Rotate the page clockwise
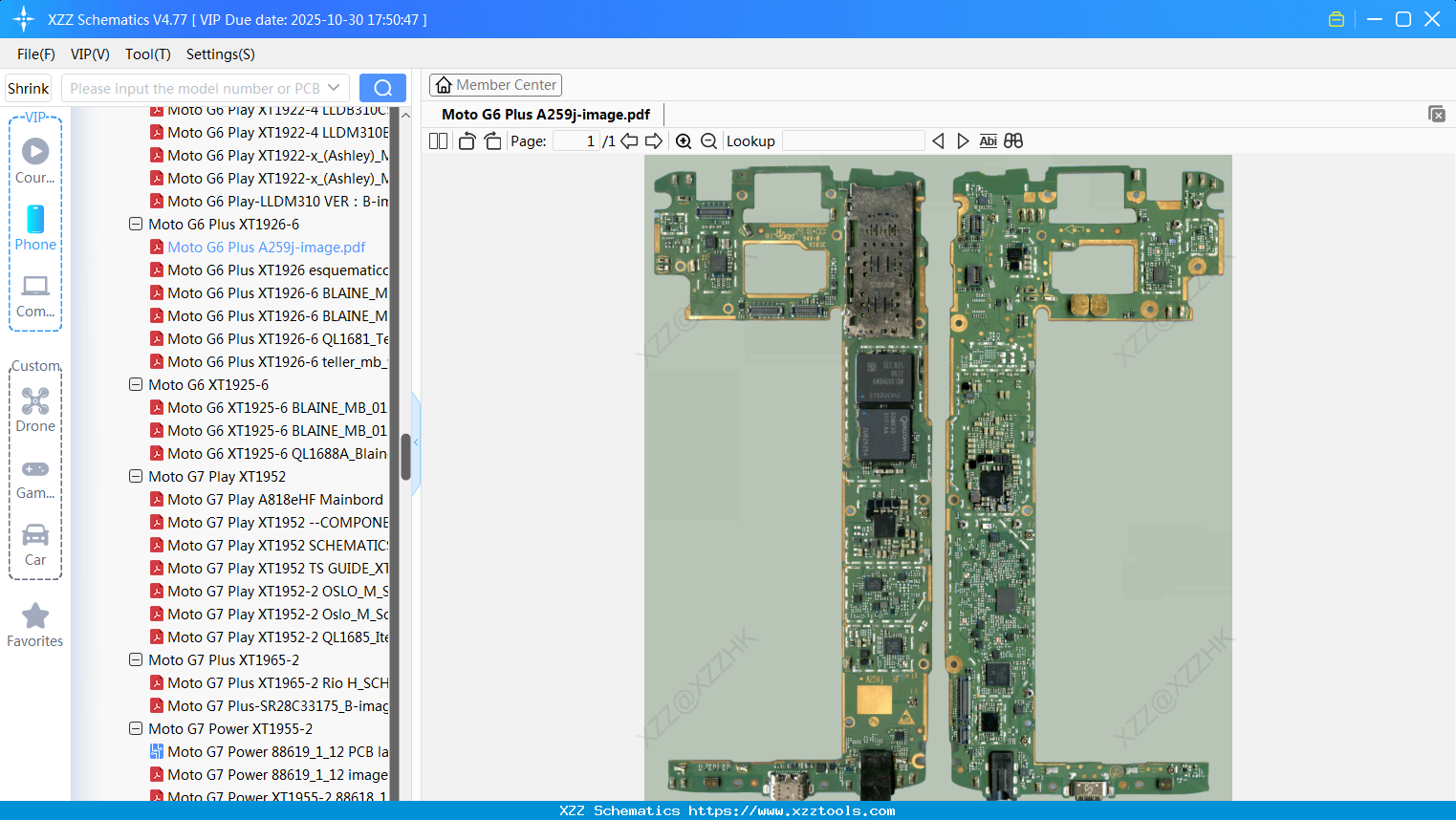This screenshot has height=820, width=1456. [492, 141]
